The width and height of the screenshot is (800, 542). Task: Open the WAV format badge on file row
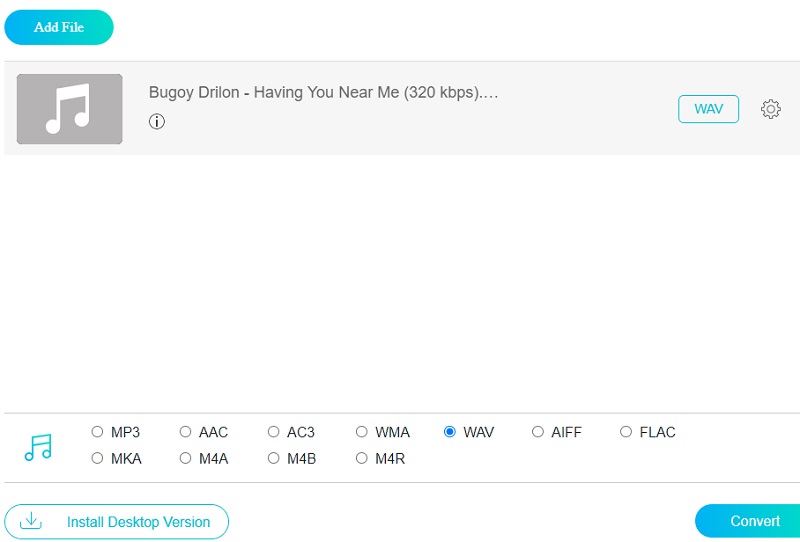708,109
